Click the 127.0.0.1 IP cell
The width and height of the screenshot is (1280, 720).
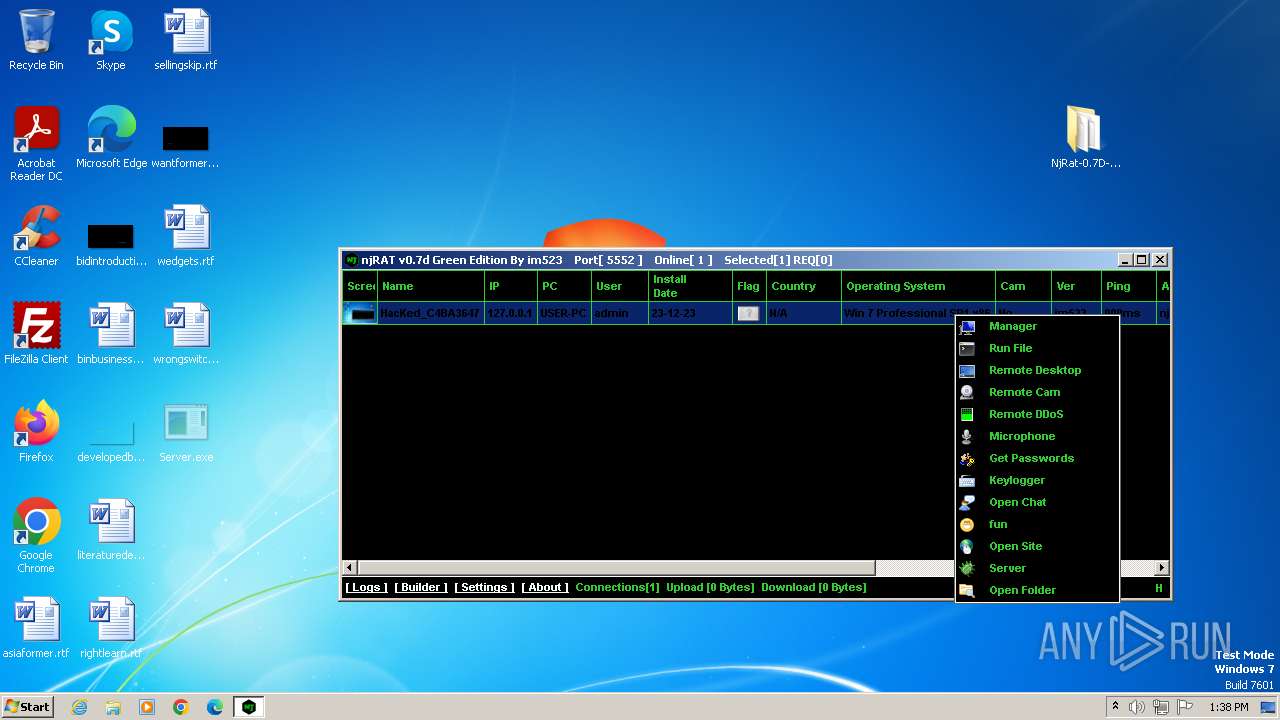tap(510, 313)
